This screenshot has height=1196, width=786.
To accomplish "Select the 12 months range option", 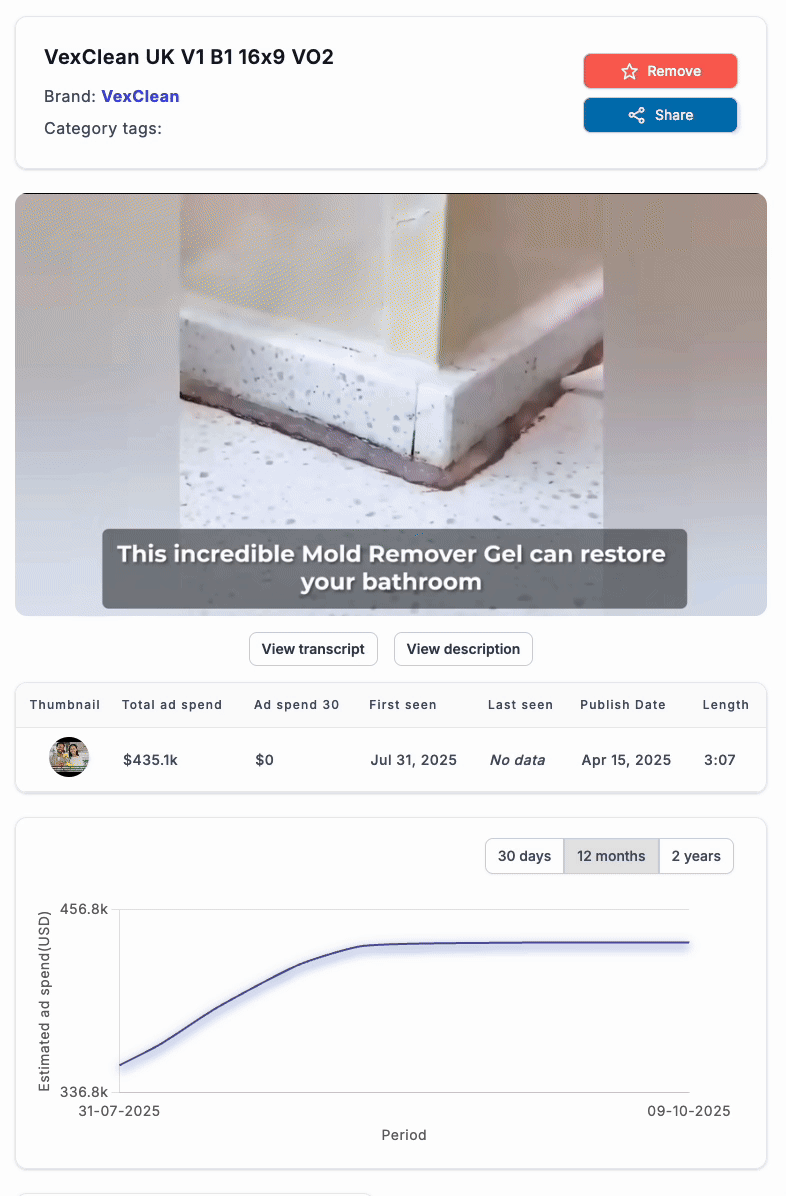I will [x=611, y=856].
